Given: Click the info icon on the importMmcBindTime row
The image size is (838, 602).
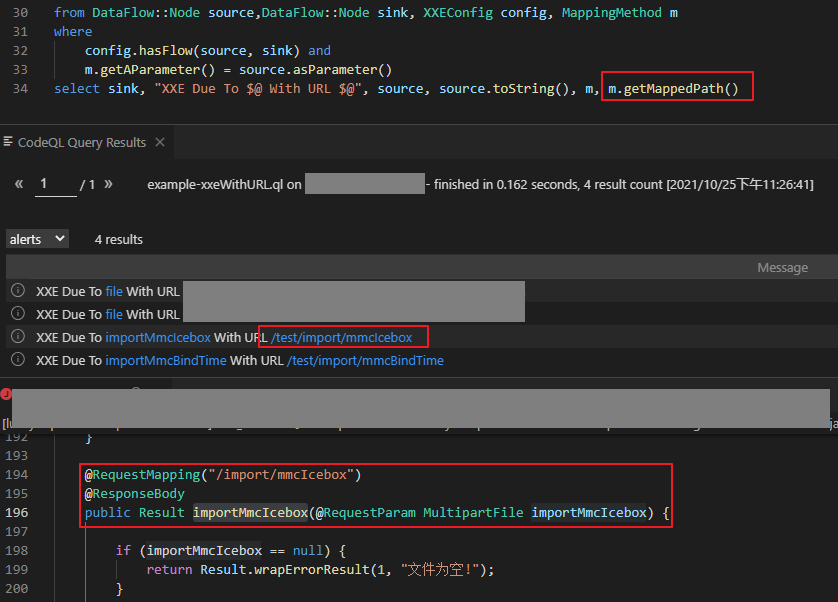Looking at the screenshot, I should coord(18,359).
